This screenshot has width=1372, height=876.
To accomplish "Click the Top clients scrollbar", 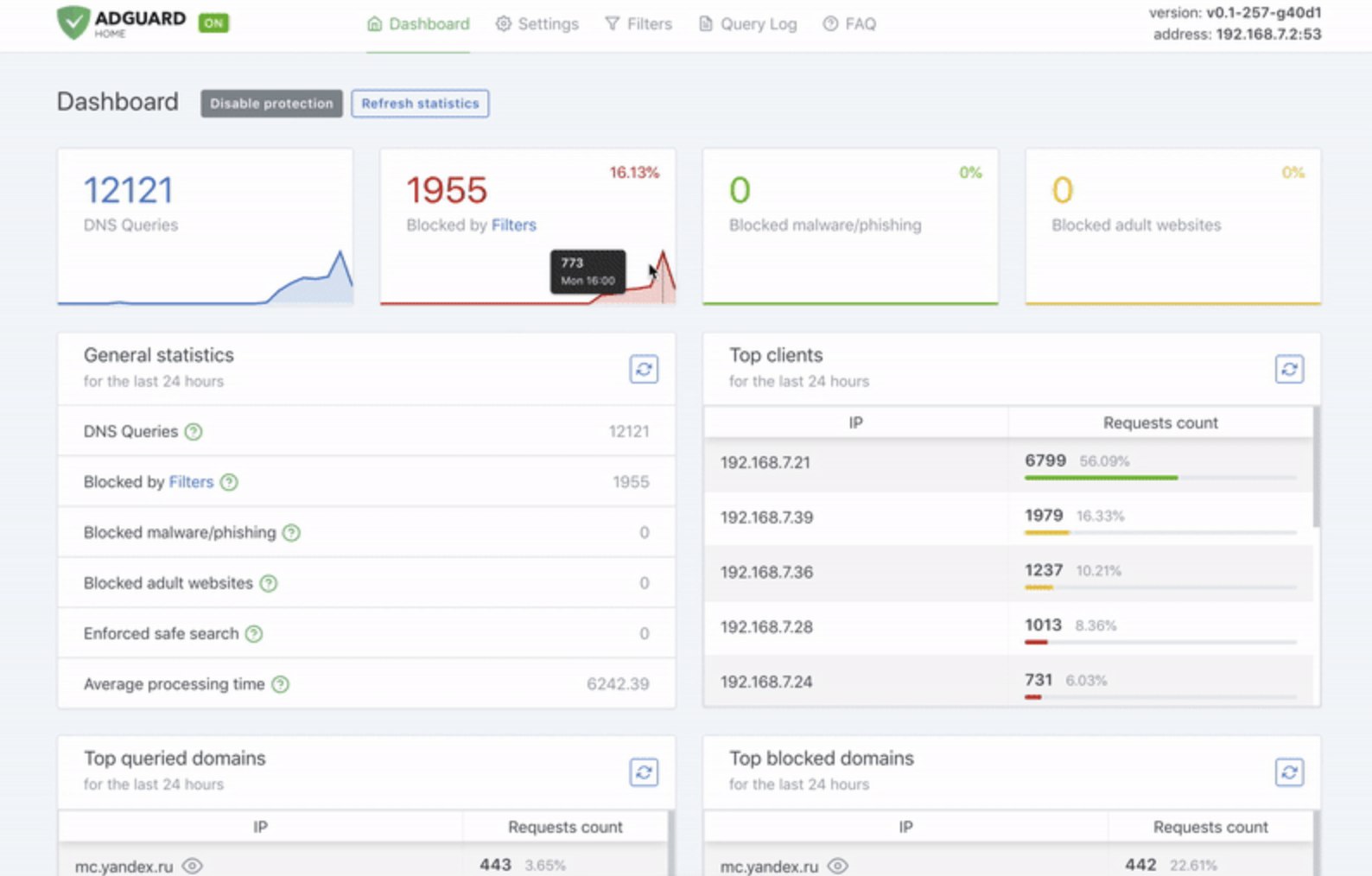I will (x=1316, y=467).
